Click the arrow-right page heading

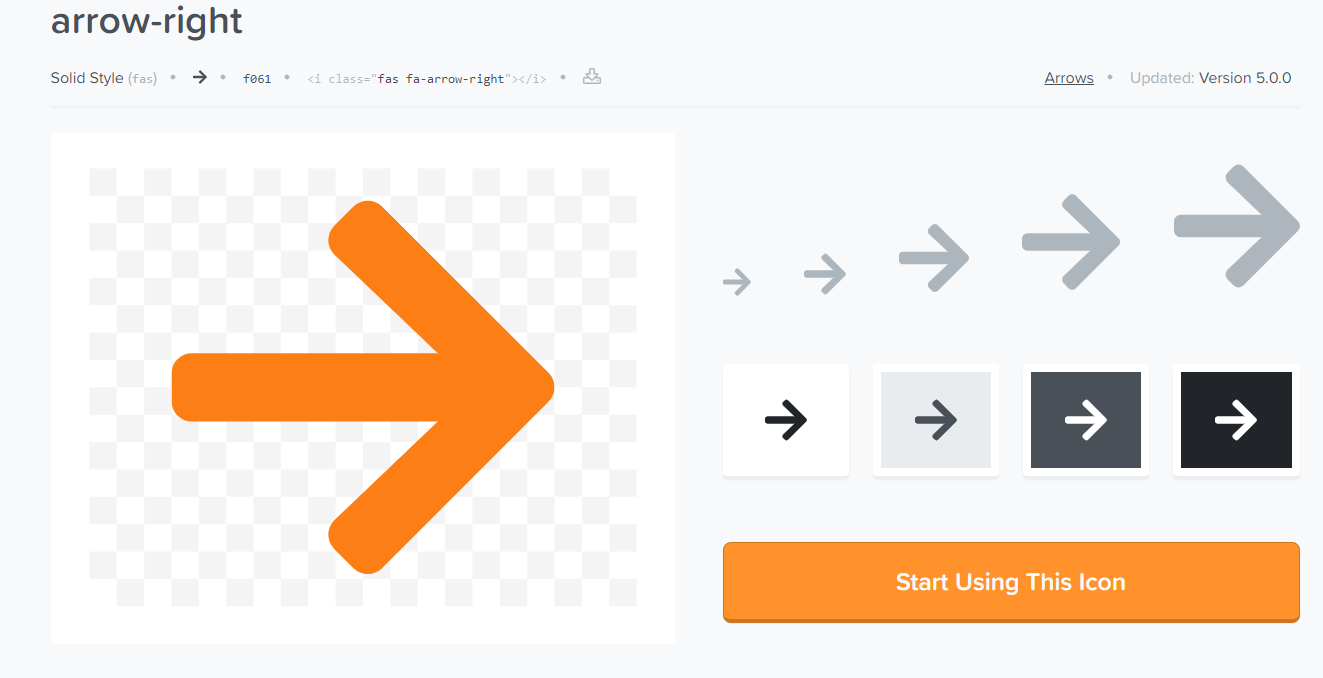[x=147, y=20]
